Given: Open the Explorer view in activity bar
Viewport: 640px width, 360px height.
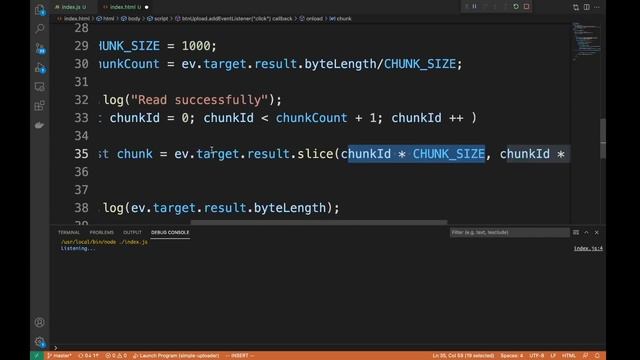Looking at the screenshot, I should [x=40, y=9].
